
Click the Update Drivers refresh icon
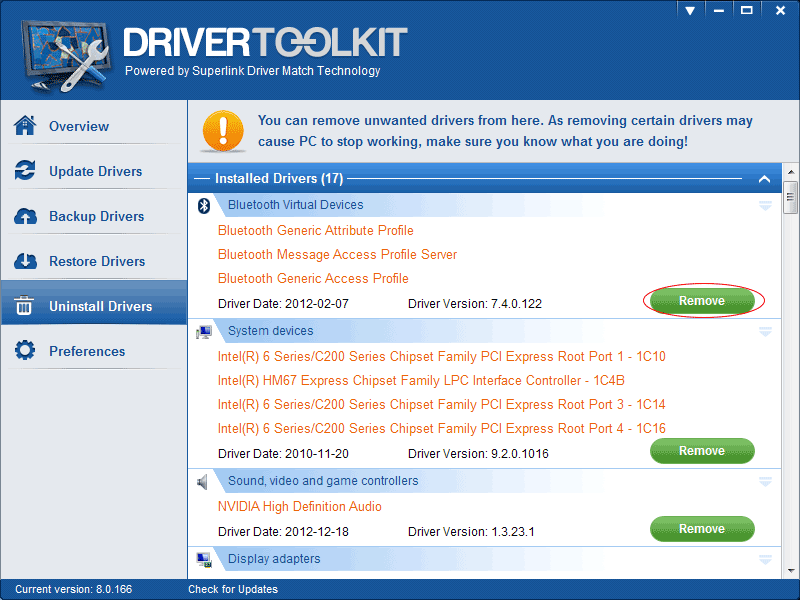click(x=25, y=170)
